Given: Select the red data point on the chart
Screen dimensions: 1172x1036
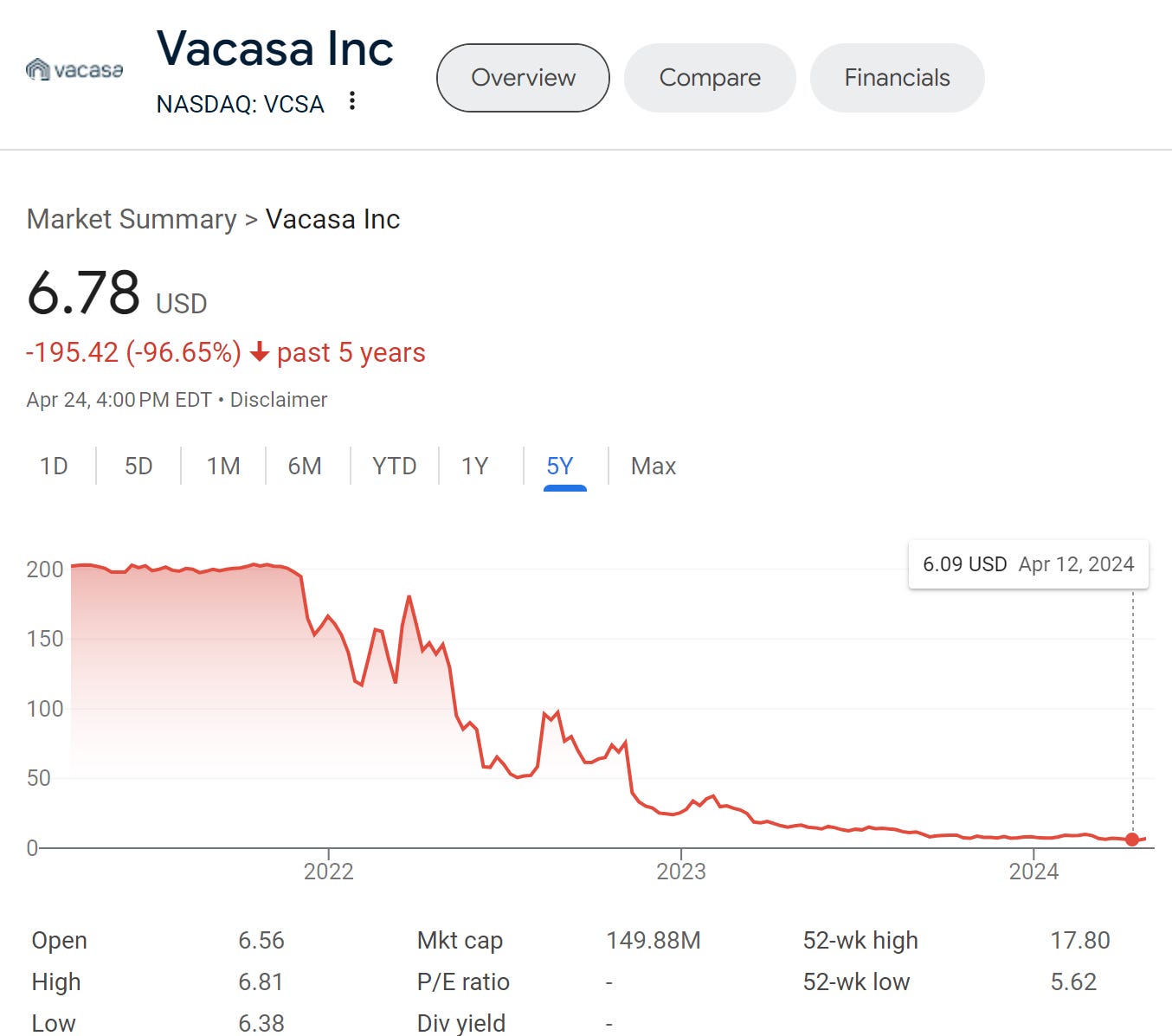Looking at the screenshot, I should point(1132,840).
